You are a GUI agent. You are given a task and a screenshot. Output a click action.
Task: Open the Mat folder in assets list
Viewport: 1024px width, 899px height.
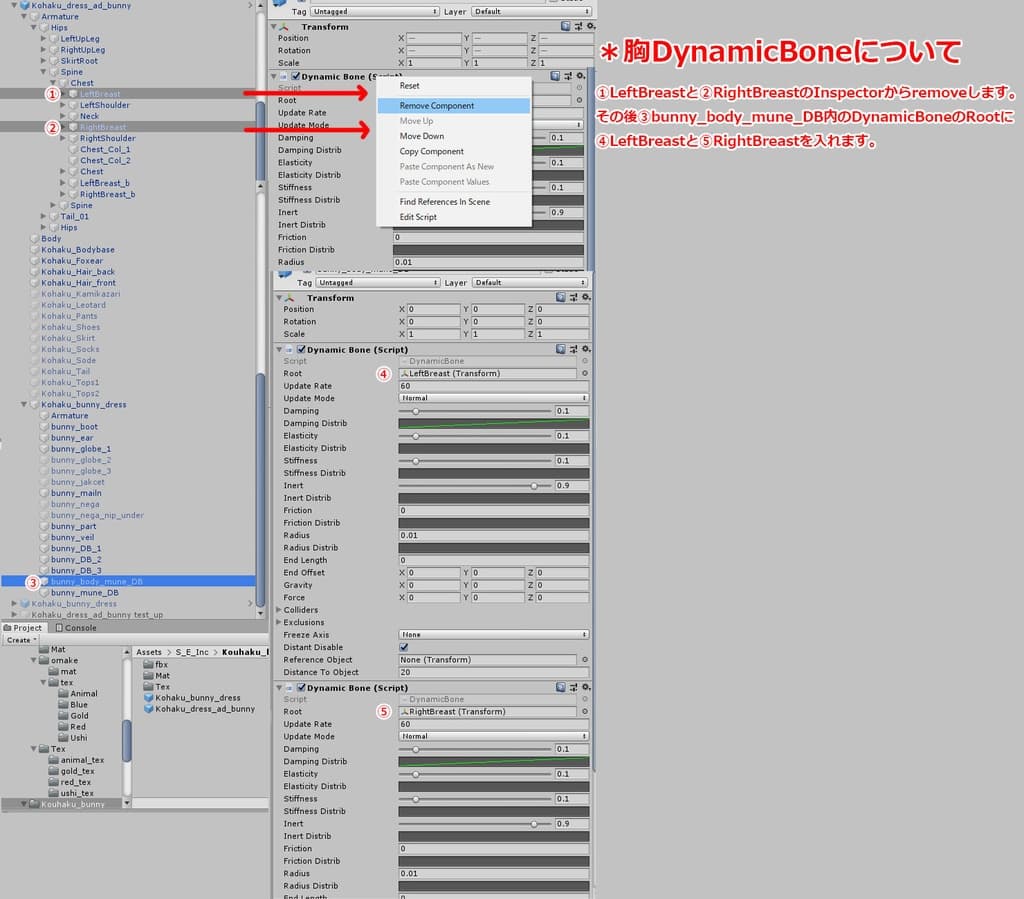pyautogui.click(x=157, y=675)
